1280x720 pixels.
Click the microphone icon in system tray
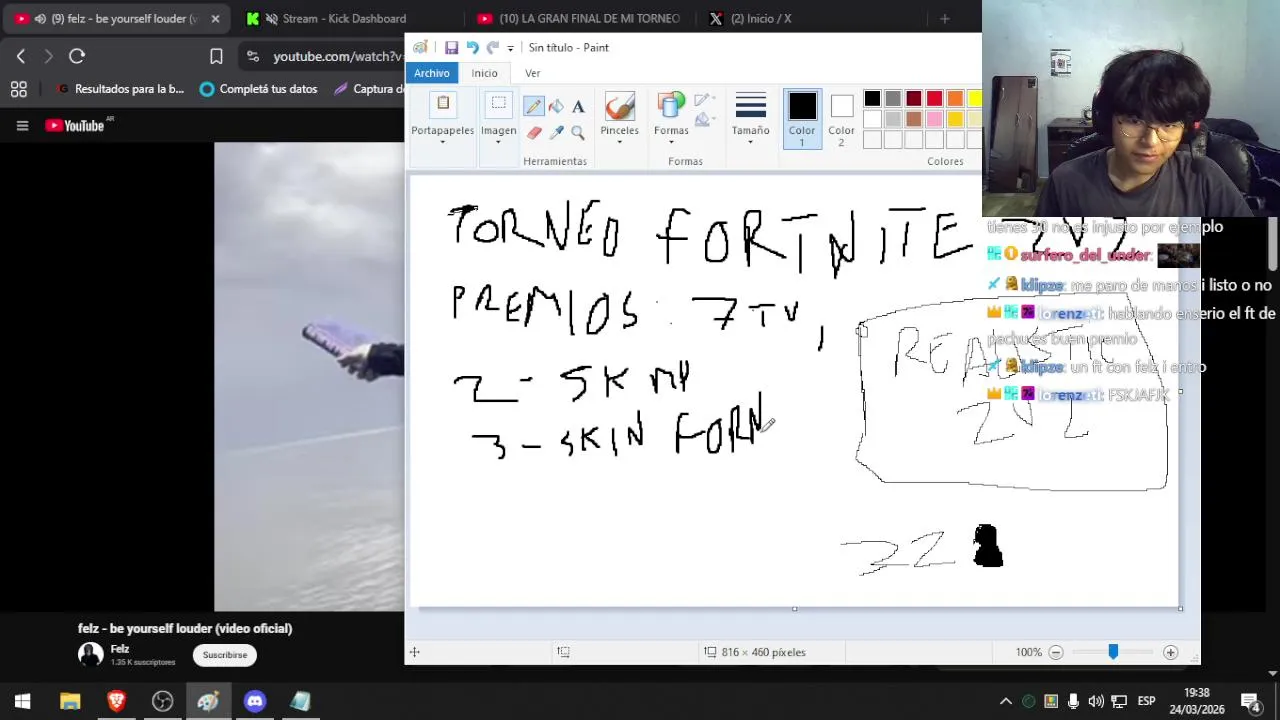1073,701
